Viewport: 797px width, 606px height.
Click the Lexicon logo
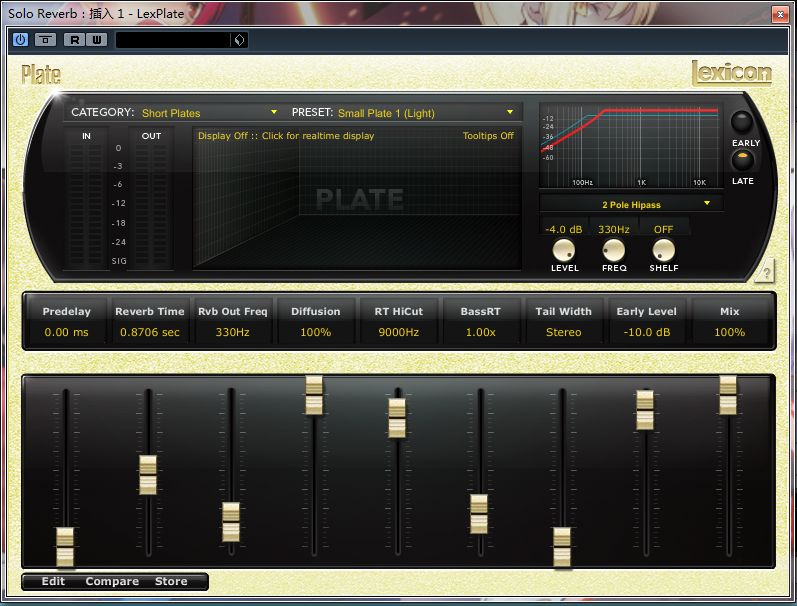pos(731,73)
